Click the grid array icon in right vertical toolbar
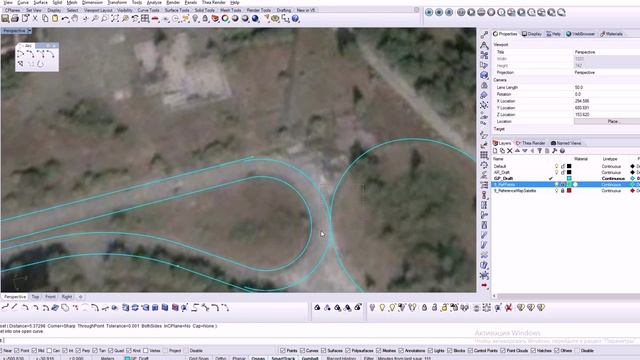This screenshot has height=360, width=640. (484, 155)
